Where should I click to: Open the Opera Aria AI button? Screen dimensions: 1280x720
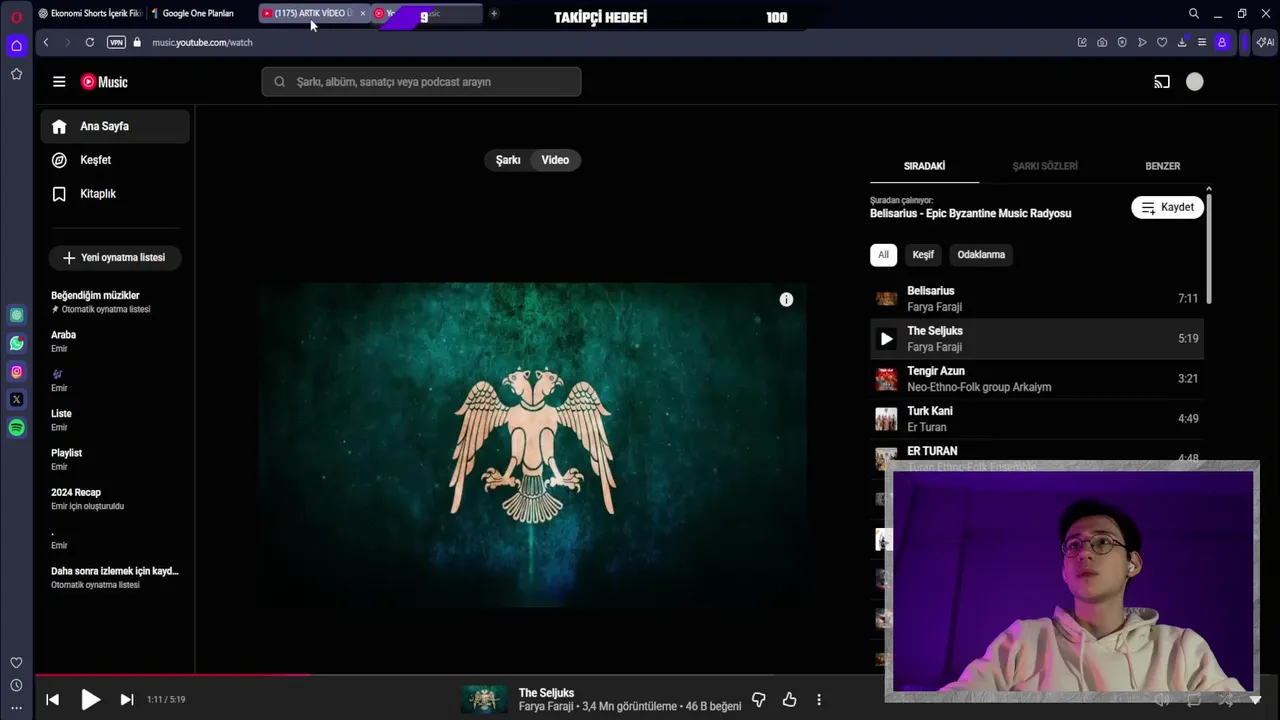[1265, 42]
